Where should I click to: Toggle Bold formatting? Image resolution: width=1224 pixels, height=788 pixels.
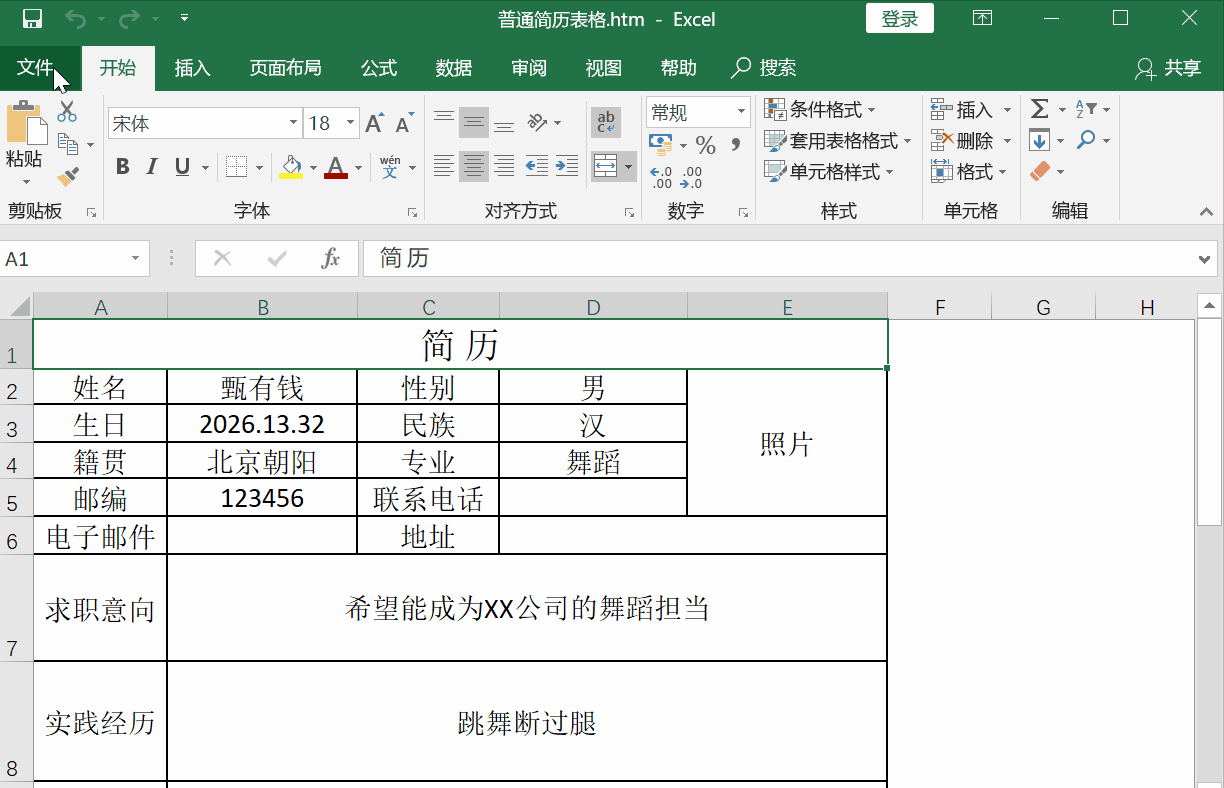click(x=123, y=167)
